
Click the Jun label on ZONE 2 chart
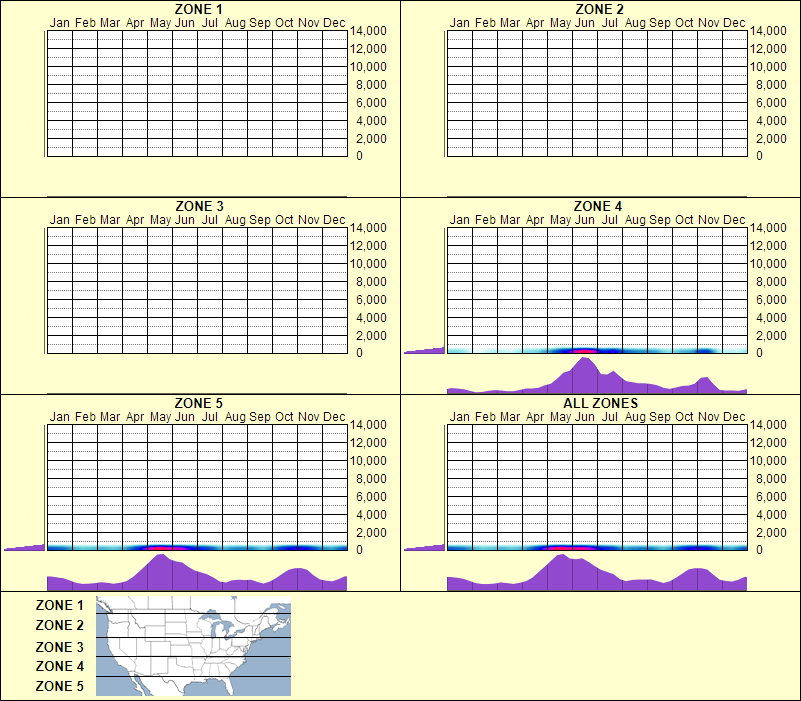click(x=585, y=23)
